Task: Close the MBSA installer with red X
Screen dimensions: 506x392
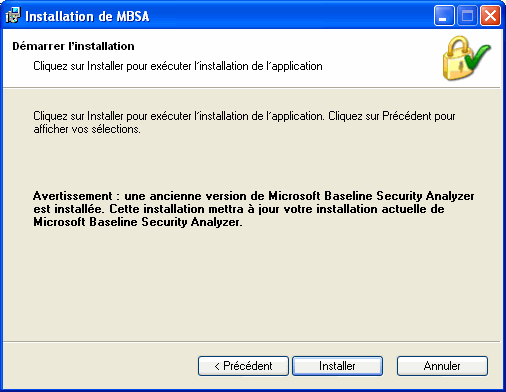Action: [x=490, y=16]
